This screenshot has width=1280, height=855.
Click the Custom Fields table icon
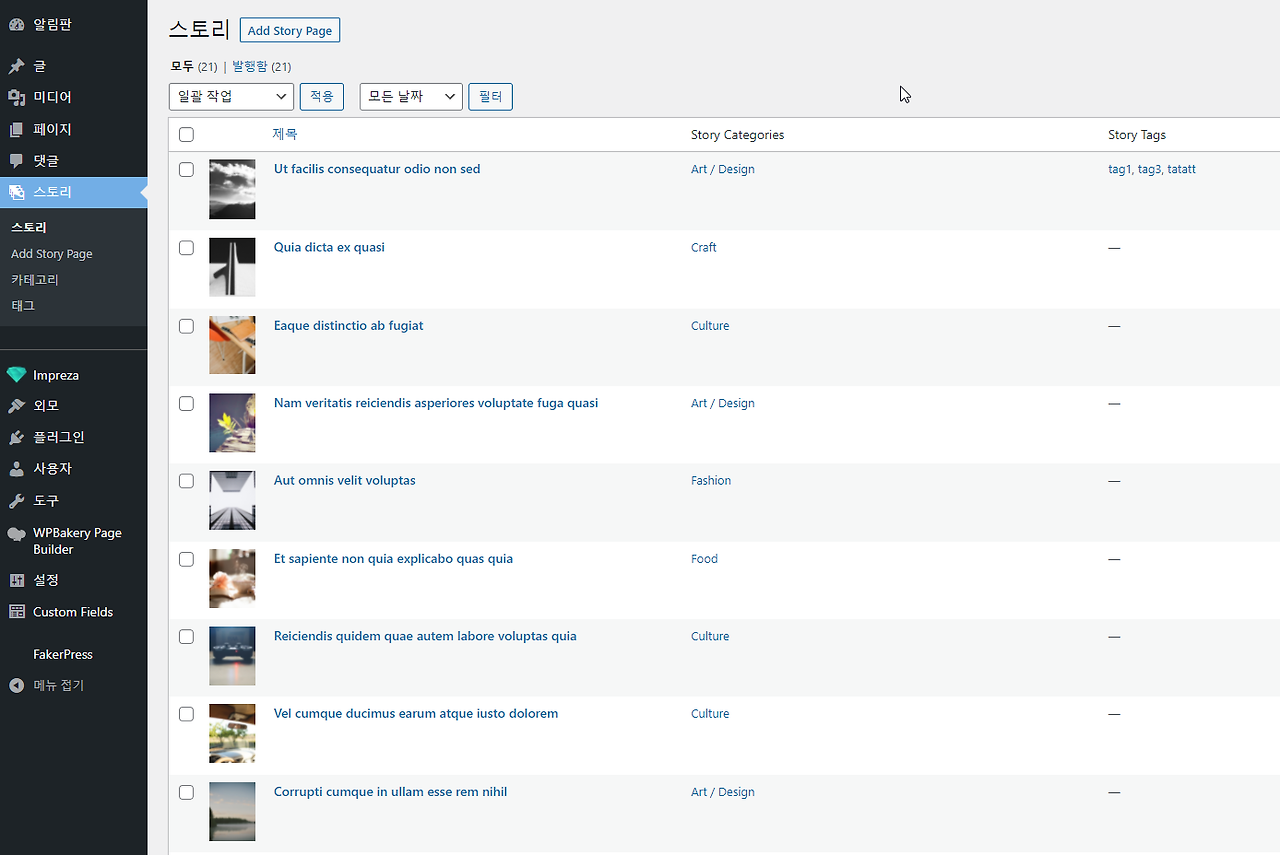coord(16,612)
